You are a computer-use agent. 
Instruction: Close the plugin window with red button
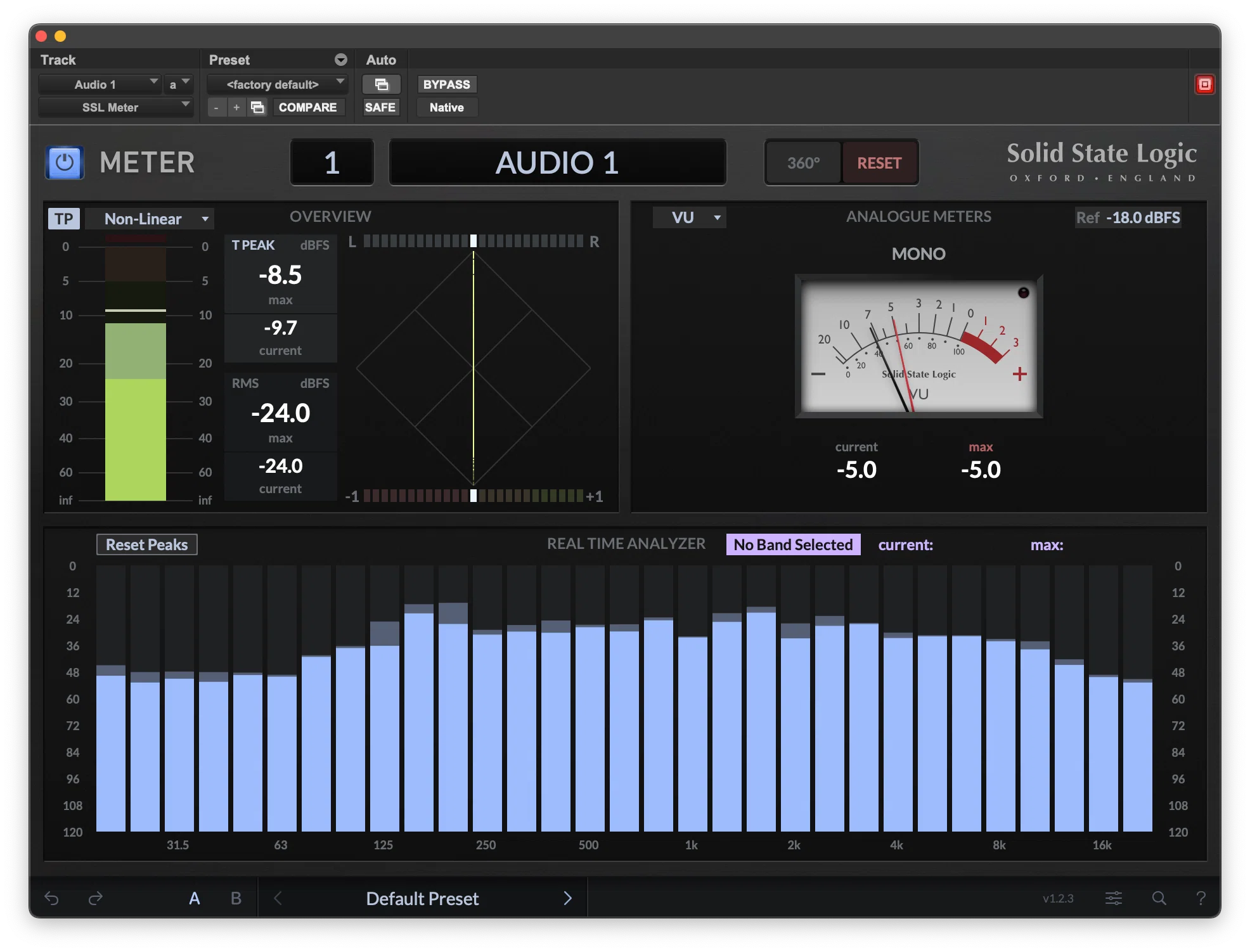42,36
